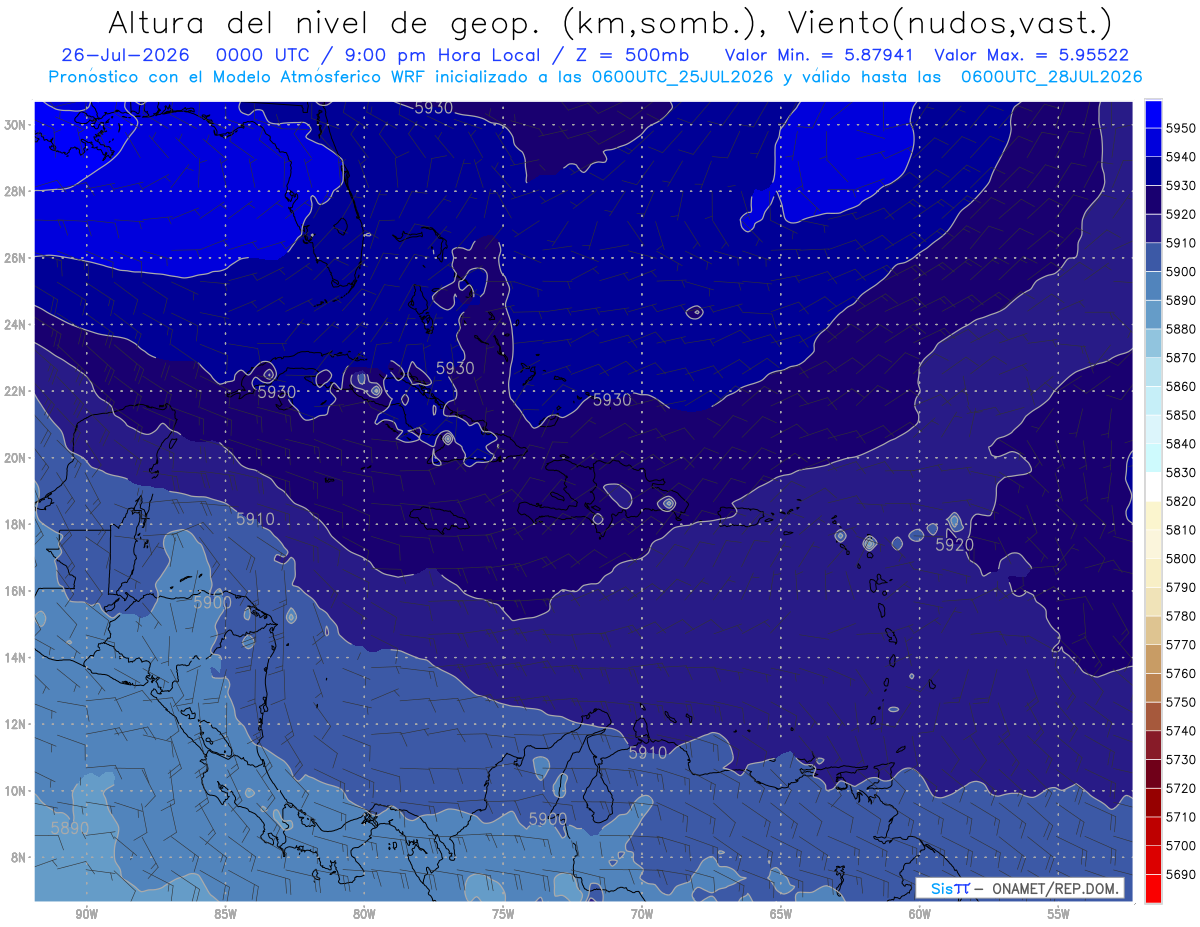Click the 5760 colorbar value
This screenshot has height=927, width=1200.
pyautogui.click(x=1181, y=673)
